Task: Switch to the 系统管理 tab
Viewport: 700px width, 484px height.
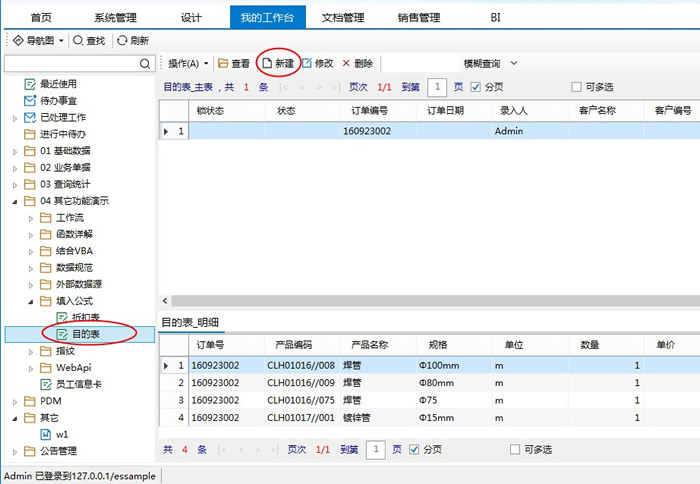Action: coord(115,17)
